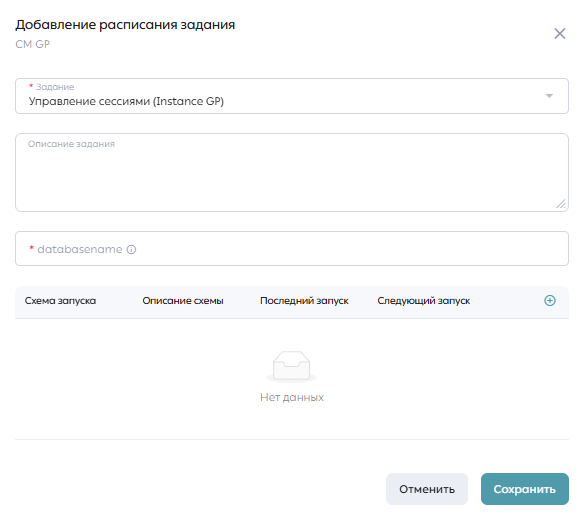Select the Следующий запуск column header
Image resolution: width=586 pixels, height=522 pixels.
[x=423, y=301]
